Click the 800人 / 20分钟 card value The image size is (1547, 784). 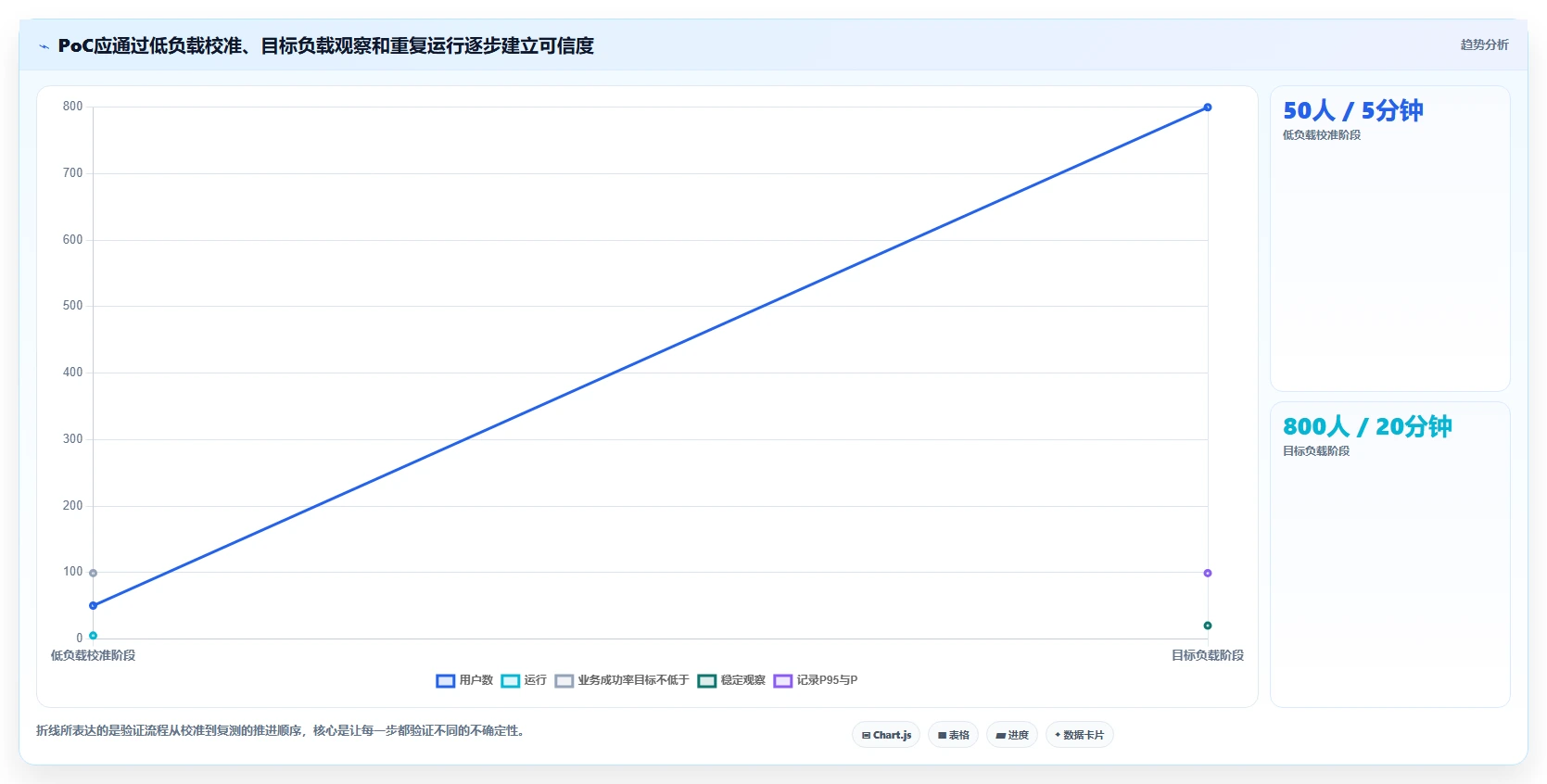[x=1367, y=426]
